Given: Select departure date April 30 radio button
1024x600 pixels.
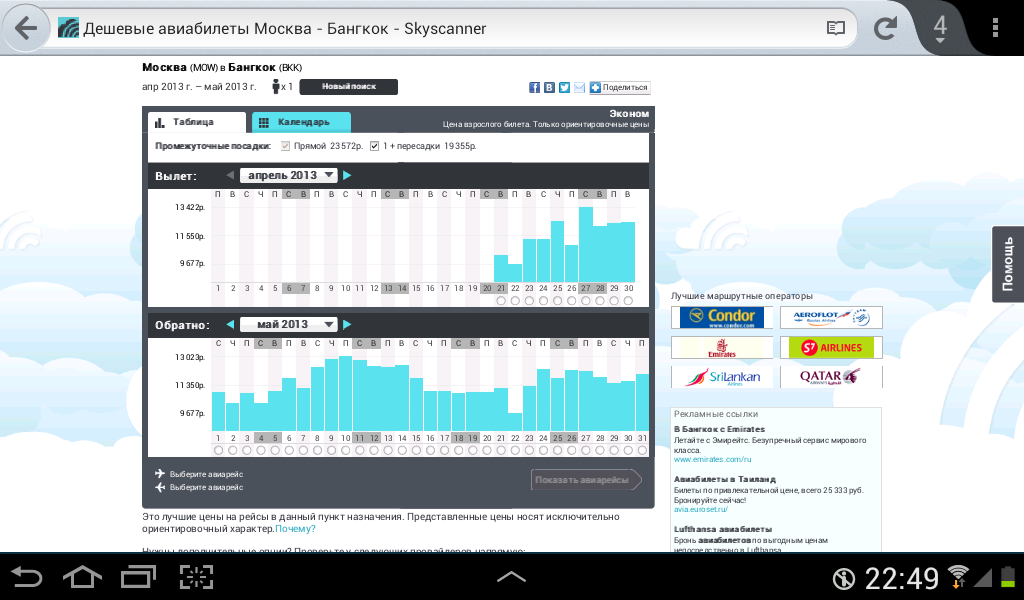Looking at the screenshot, I should 628,301.
